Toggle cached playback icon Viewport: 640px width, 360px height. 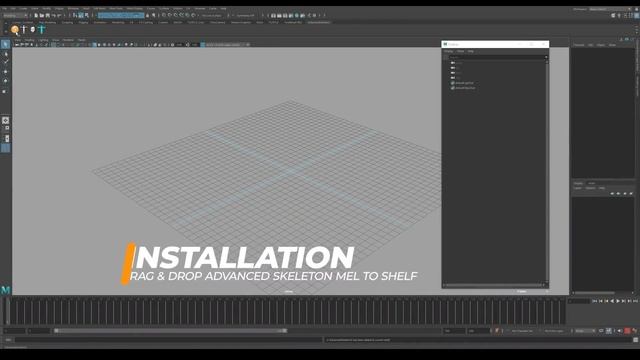(609, 331)
